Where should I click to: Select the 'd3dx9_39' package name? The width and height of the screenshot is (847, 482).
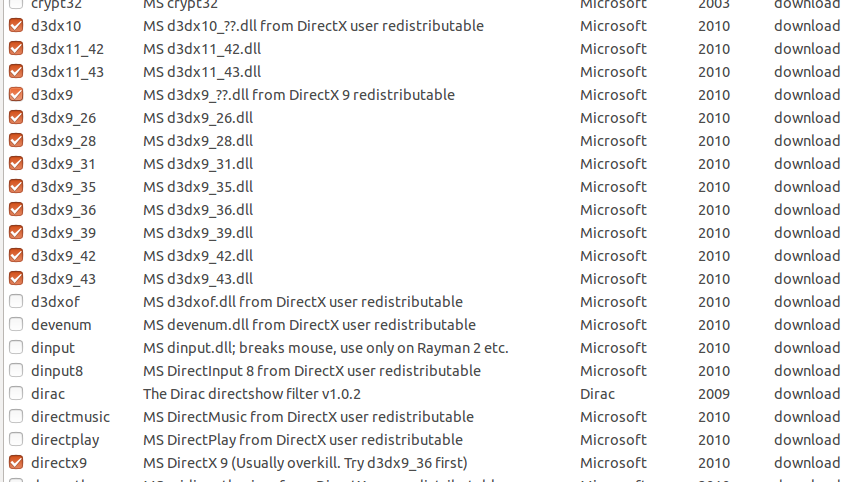[x=64, y=233]
